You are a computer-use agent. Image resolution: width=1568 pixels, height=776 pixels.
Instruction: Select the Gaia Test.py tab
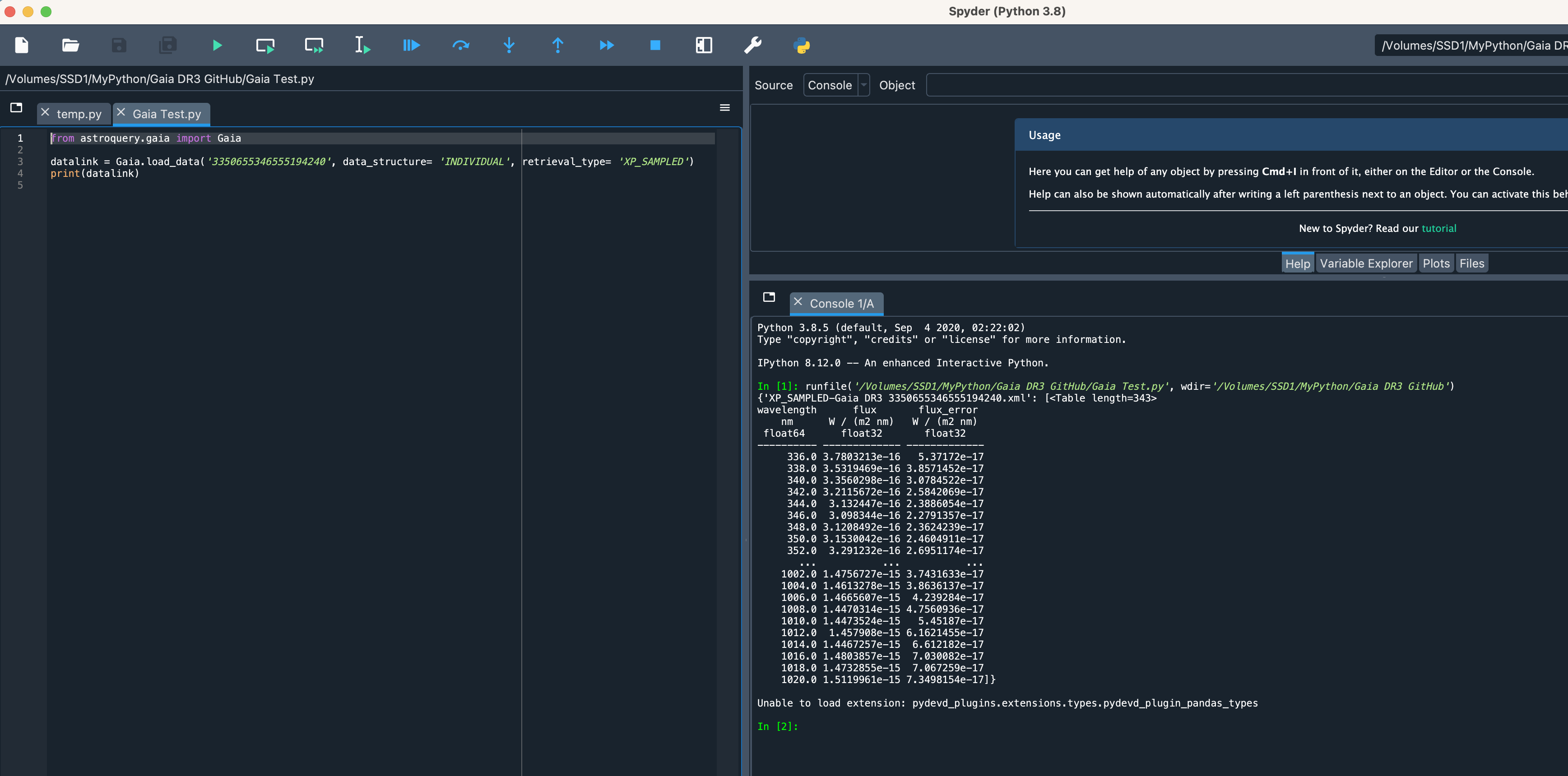point(167,115)
